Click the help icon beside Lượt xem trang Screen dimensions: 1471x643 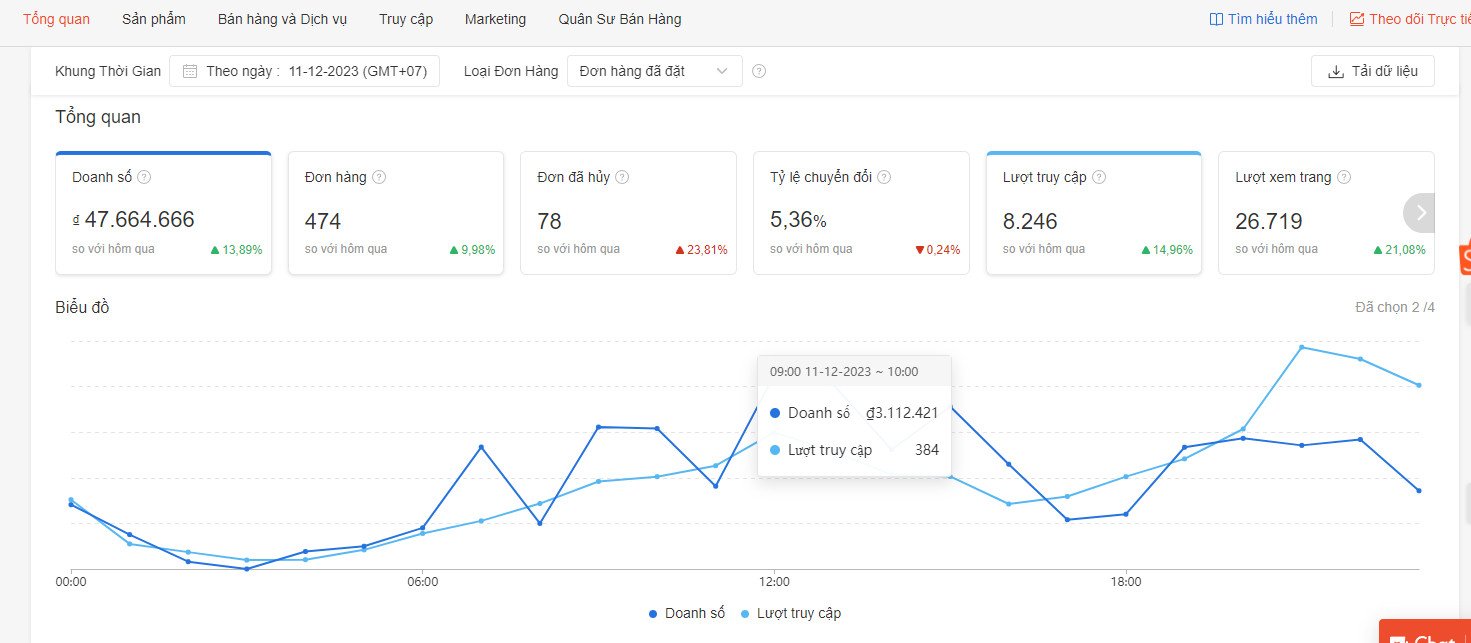coord(1344,177)
